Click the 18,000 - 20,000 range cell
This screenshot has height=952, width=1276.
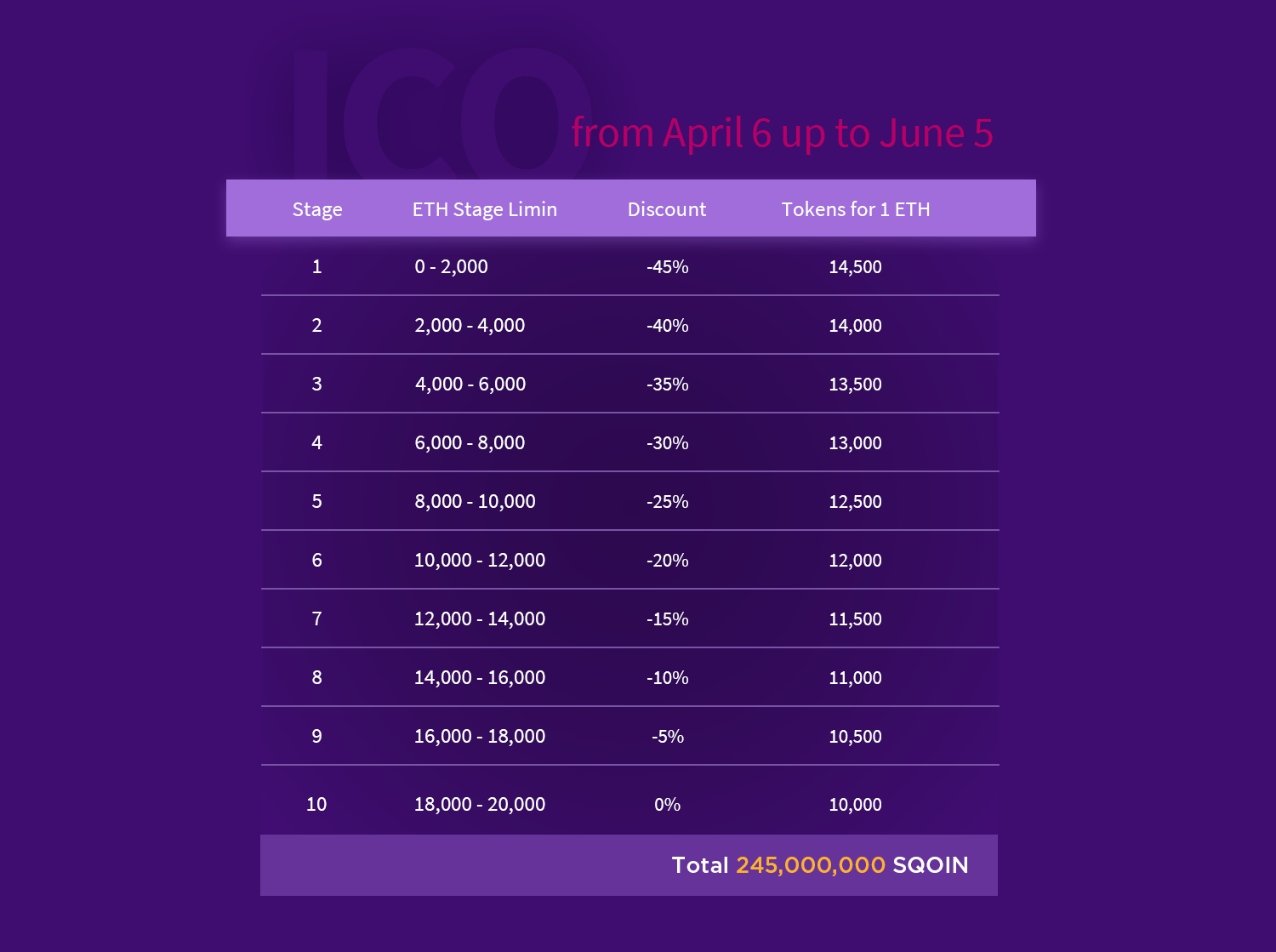click(x=480, y=805)
